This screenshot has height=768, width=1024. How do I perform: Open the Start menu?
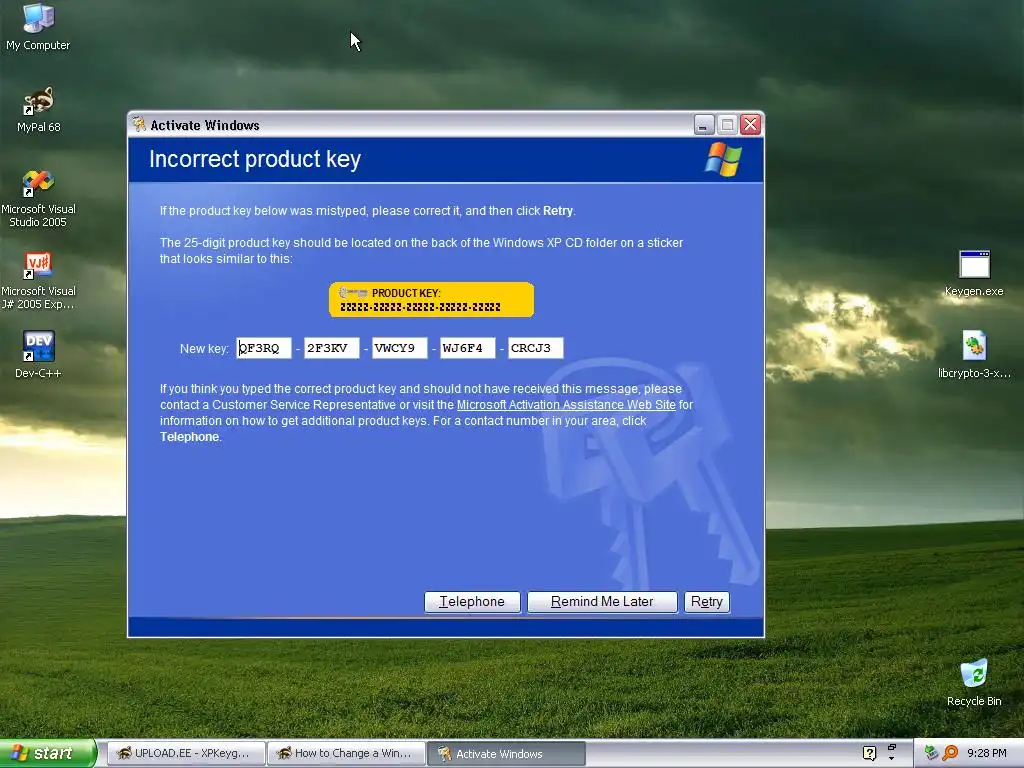(x=48, y=753)
